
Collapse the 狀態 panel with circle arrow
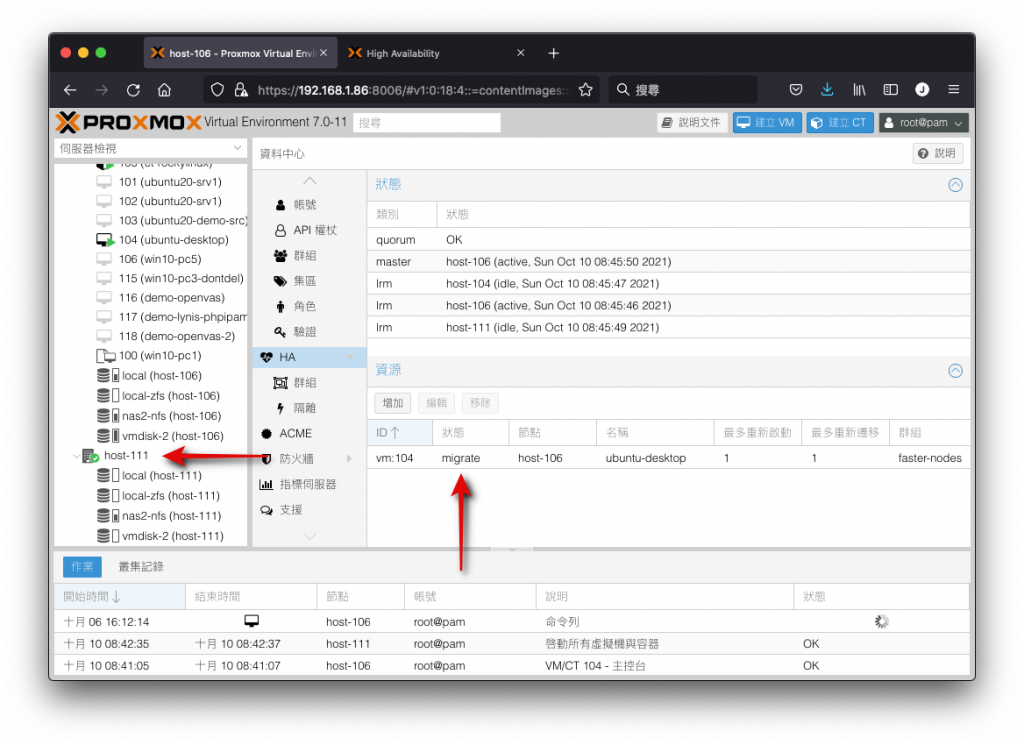955,185
